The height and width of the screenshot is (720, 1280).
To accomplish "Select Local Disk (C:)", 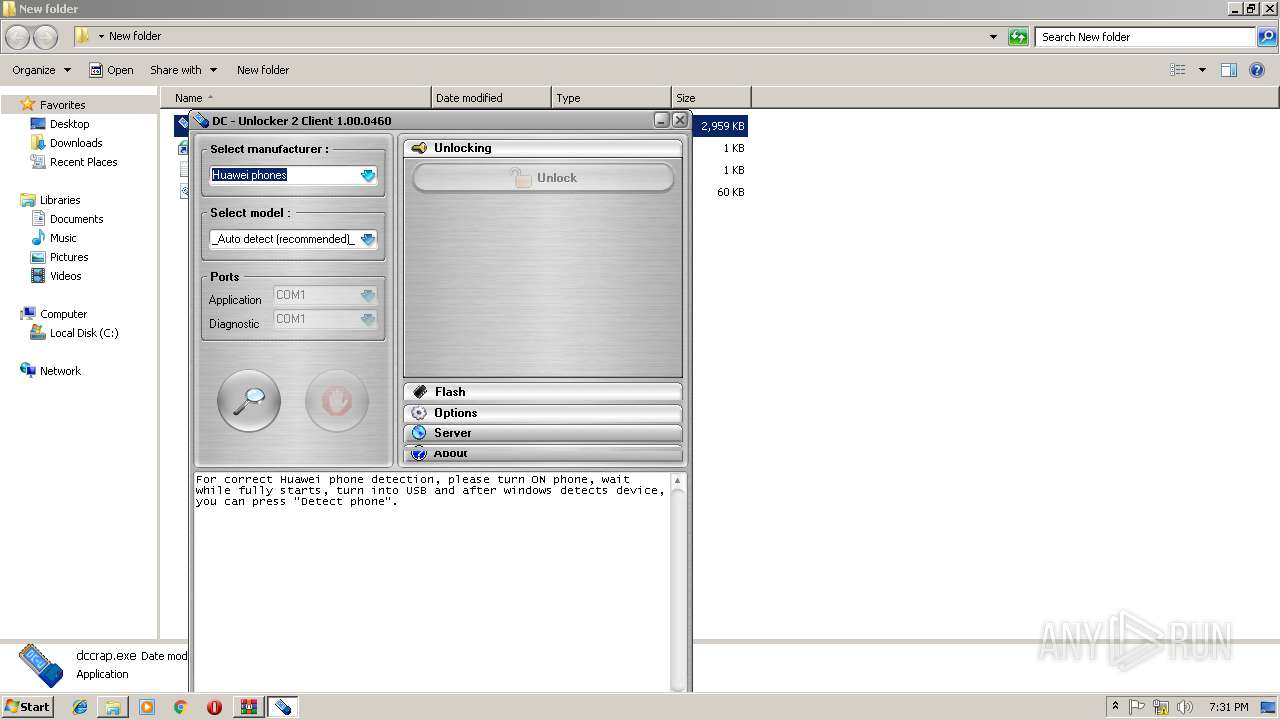I will [x=84, y=333].
